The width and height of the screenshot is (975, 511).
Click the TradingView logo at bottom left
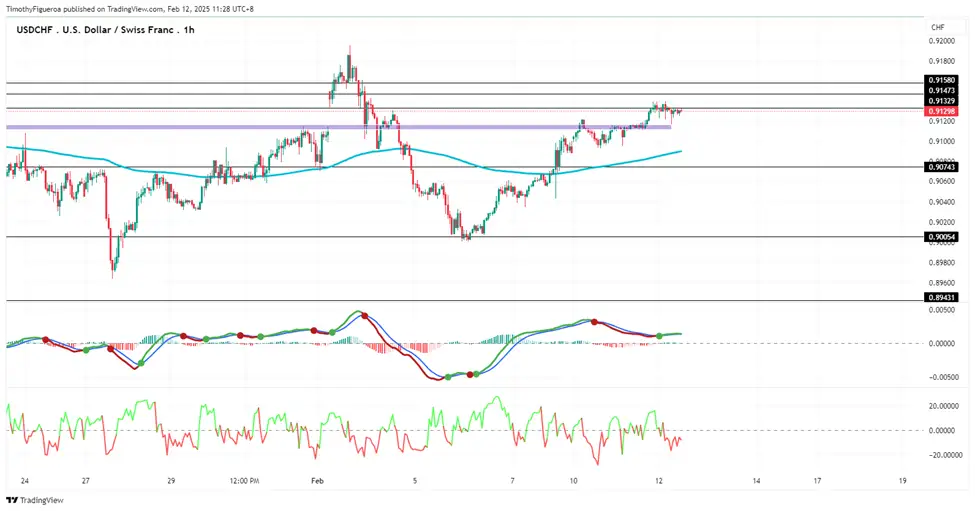pos(35,500)
